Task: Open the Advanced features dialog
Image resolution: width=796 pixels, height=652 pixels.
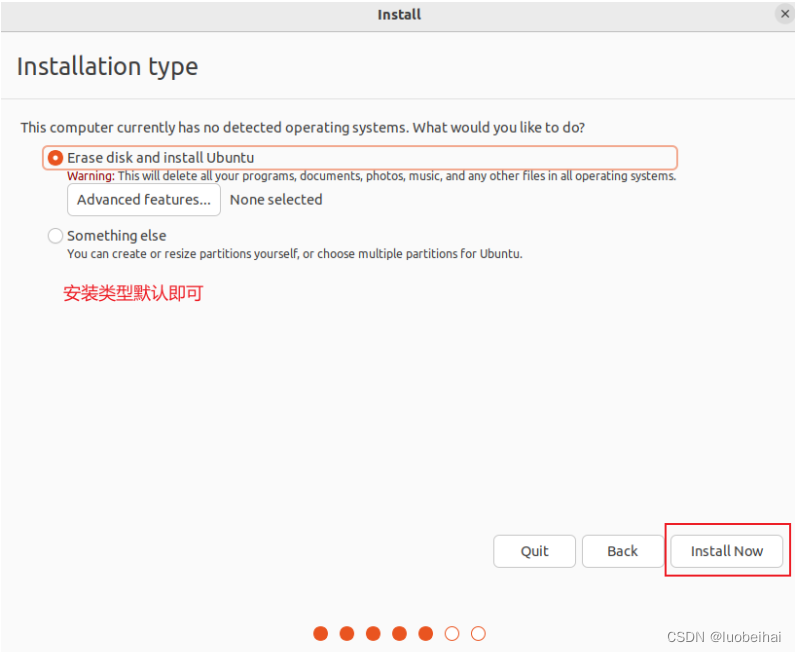Action: (x=144, y=200)
